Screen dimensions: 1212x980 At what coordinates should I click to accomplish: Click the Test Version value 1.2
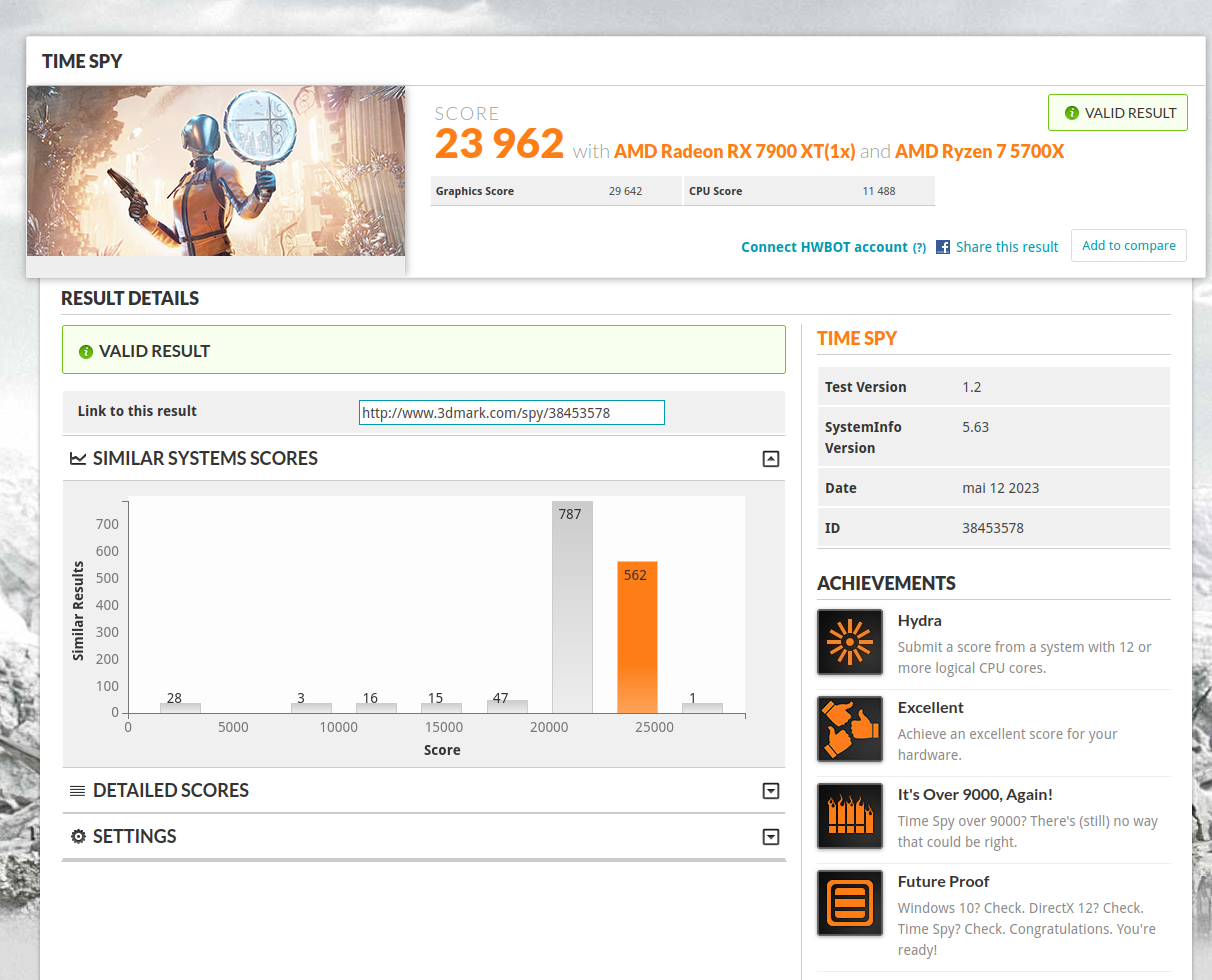tap(971, 387)
